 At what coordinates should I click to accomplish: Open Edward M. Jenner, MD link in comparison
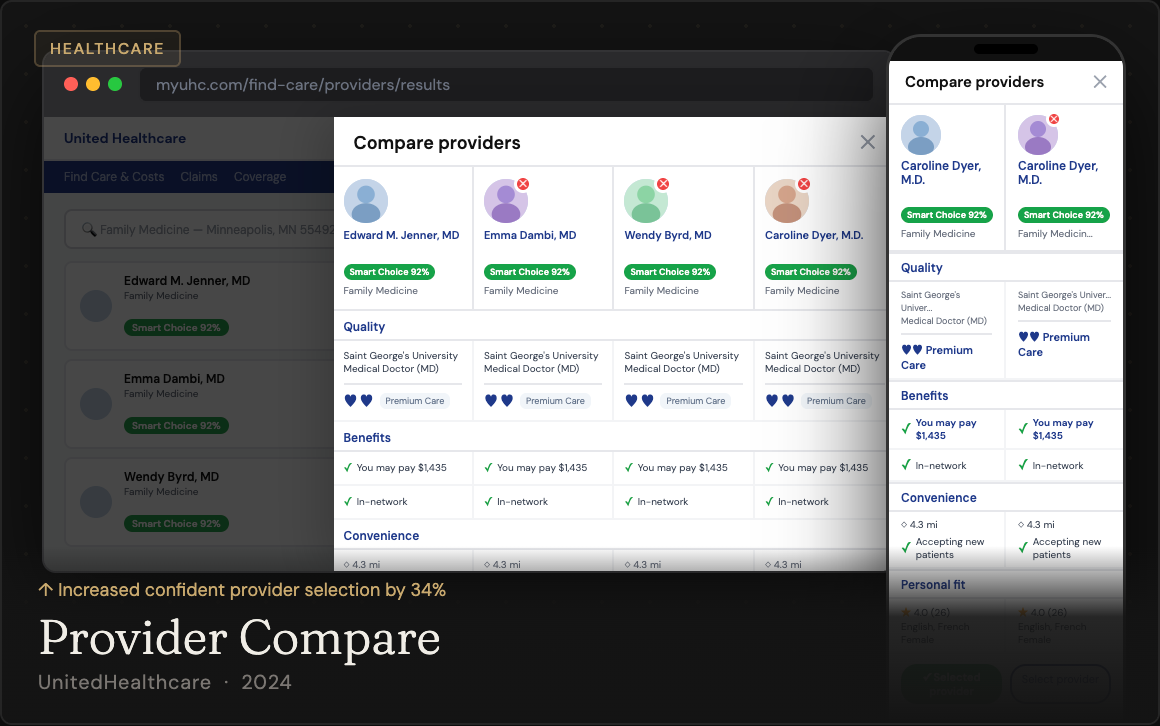coord(401,235)
